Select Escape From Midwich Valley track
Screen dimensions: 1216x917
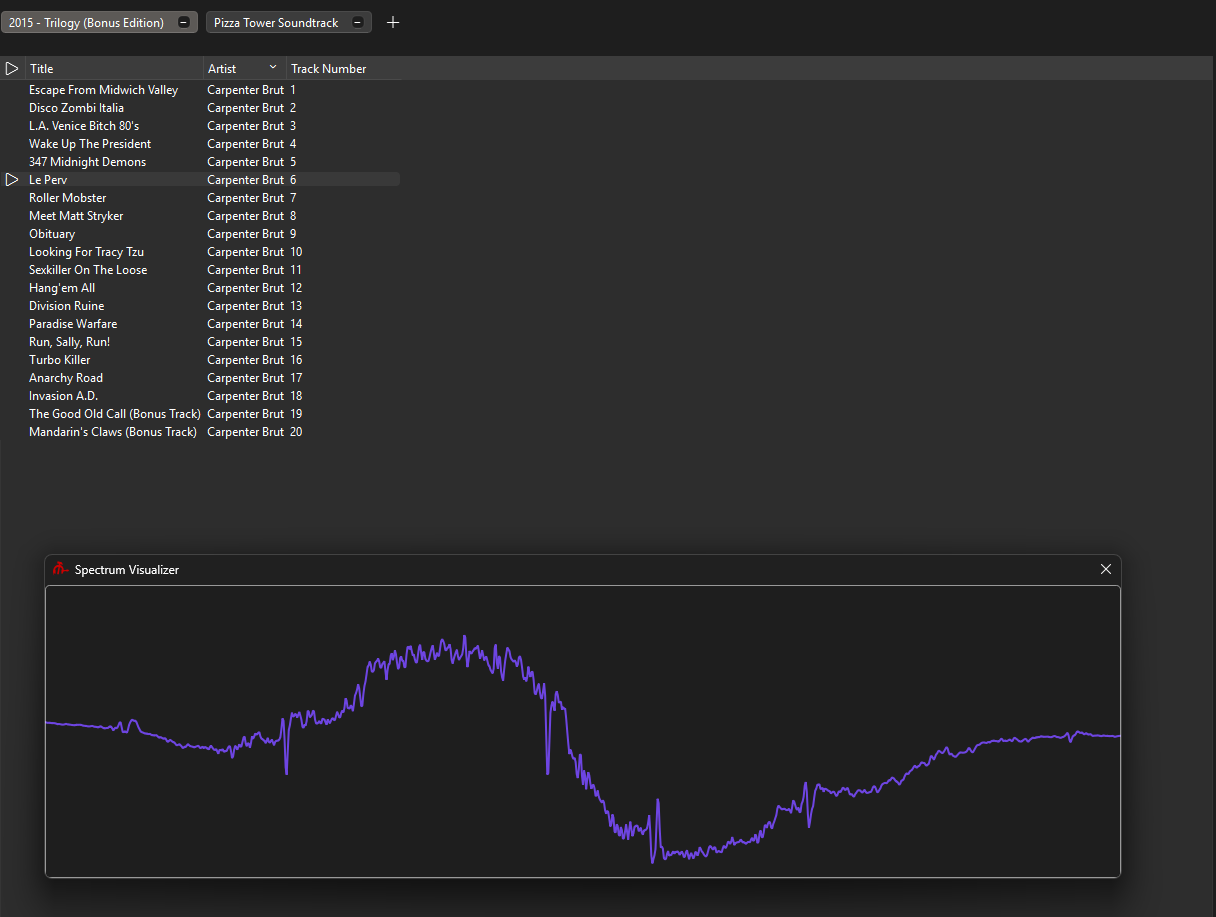103,90
